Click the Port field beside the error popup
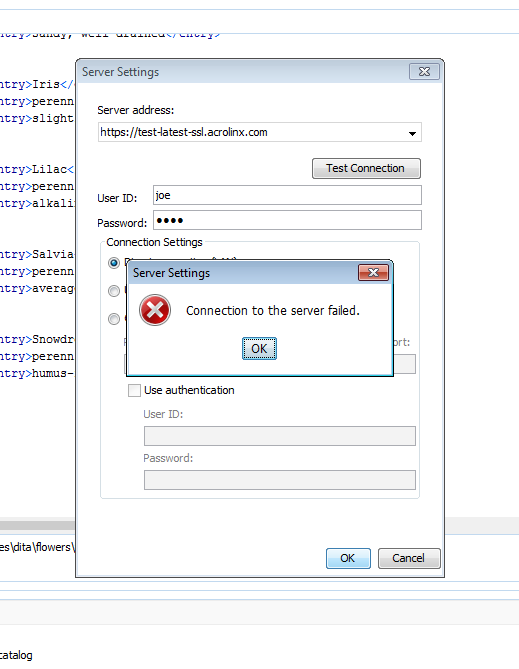Image resolution: width=519 pixels, height=669 pixels. (404, 364)
